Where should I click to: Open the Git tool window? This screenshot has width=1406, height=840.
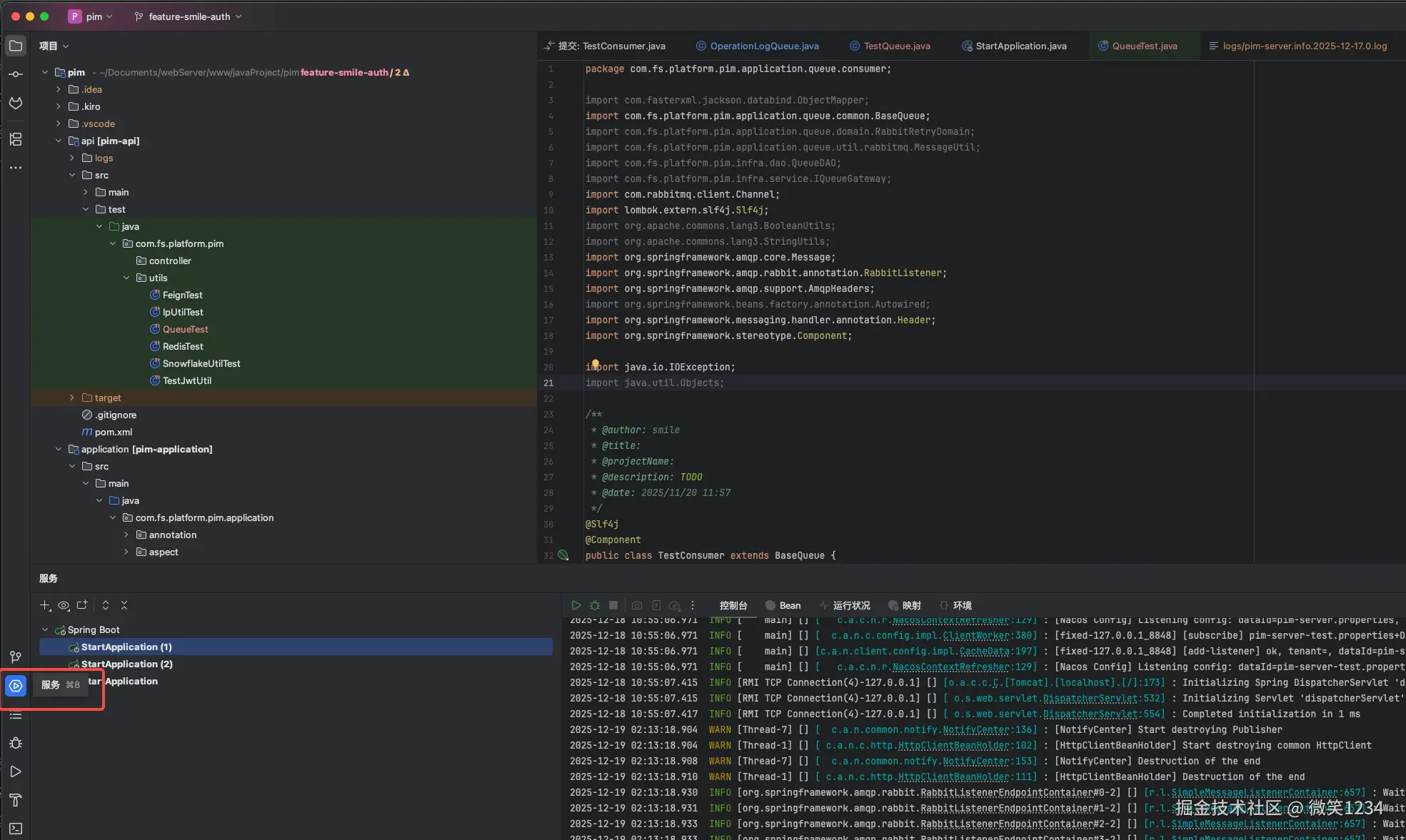(x=16, y=657)
